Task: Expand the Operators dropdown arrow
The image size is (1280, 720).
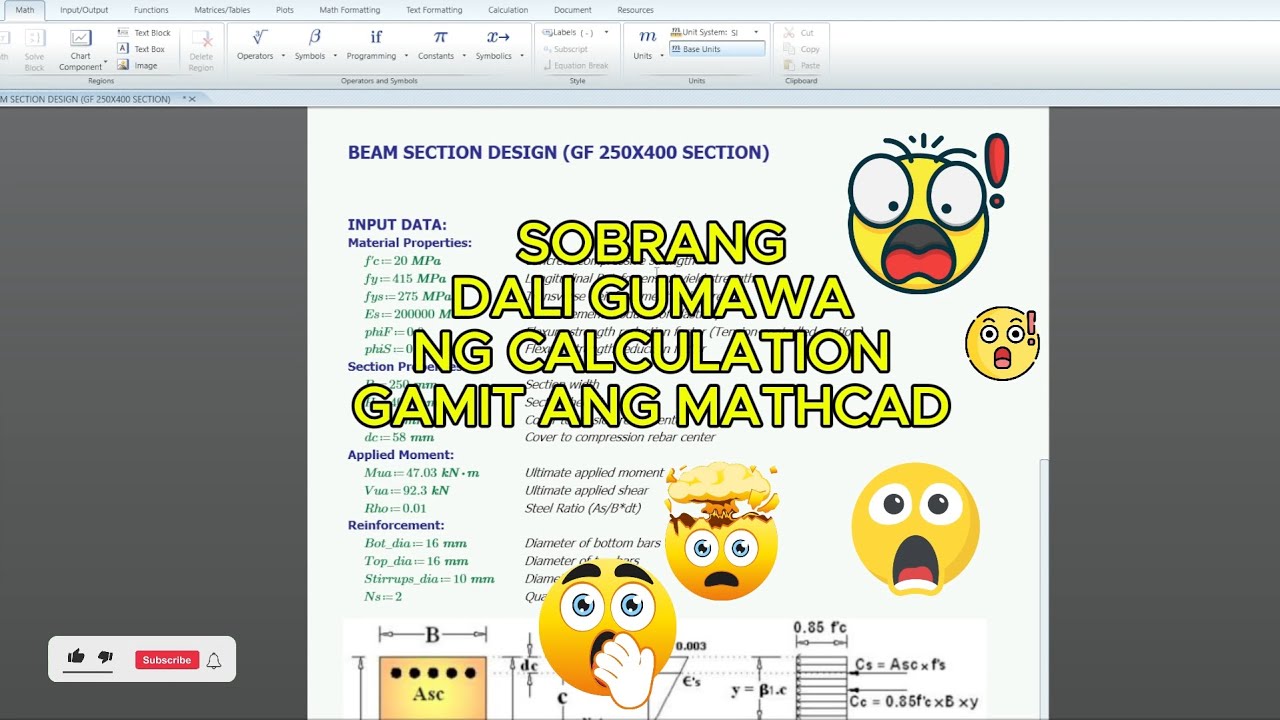Action: (x=284, y=56)
